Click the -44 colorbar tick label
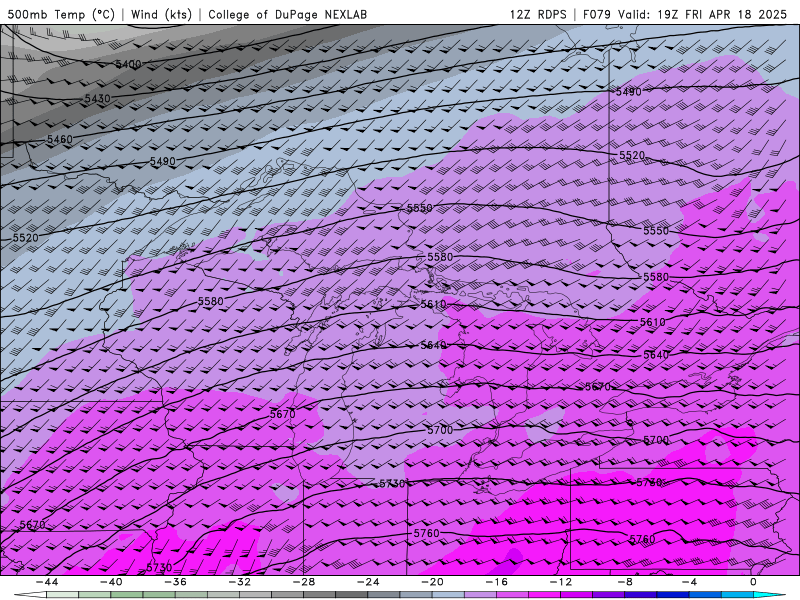The image size is (800, 600). (46, 582)
